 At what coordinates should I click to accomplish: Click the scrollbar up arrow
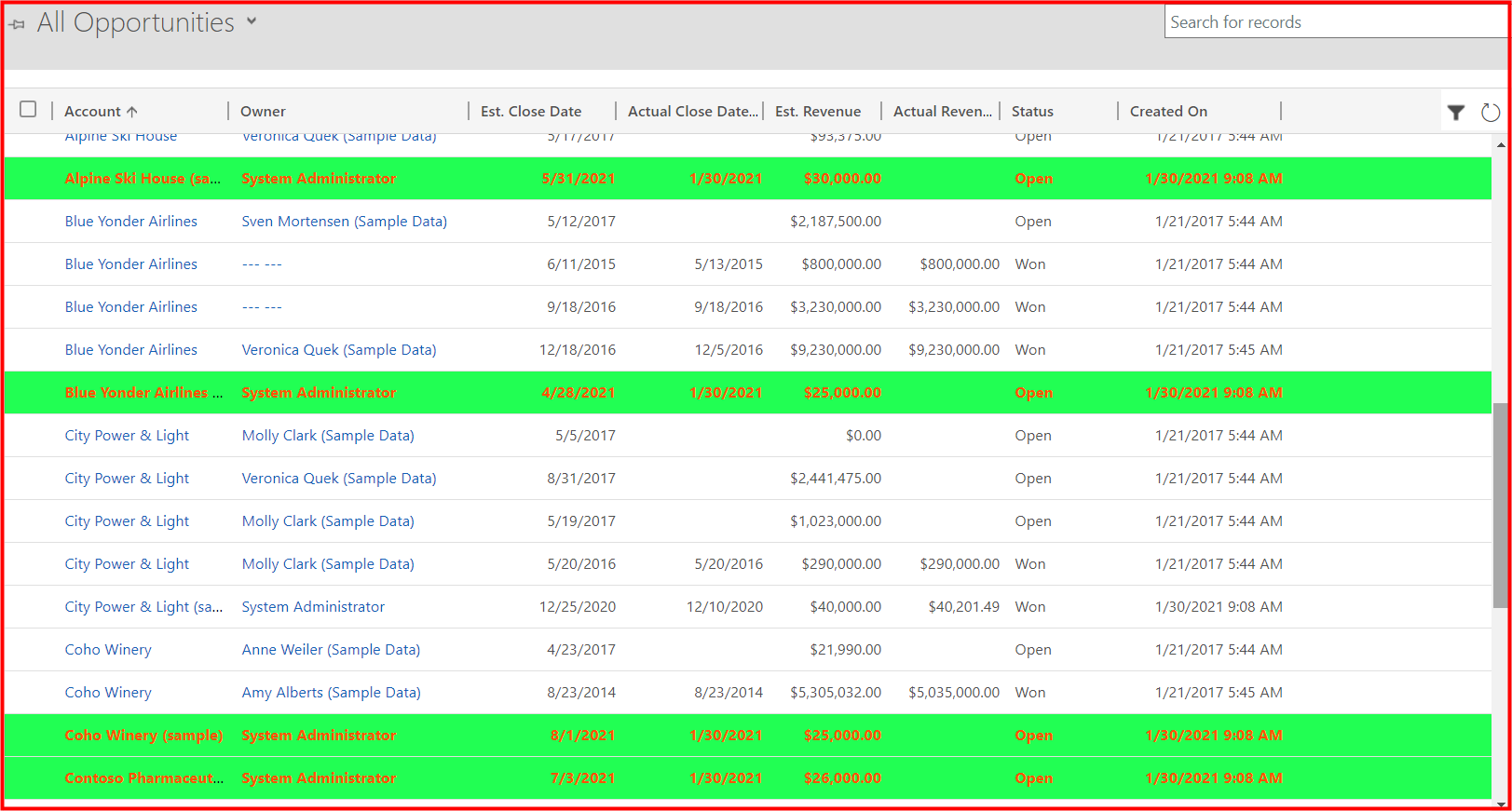(x=1500, y=144)
